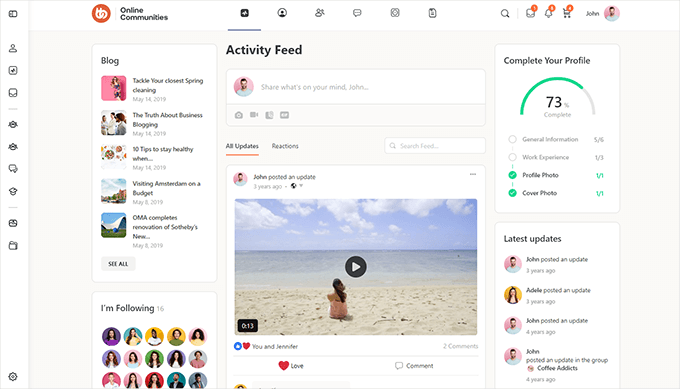Screen dimensions: 680x389
Task: Open the 2 Comments link
Action: (461, 346)
